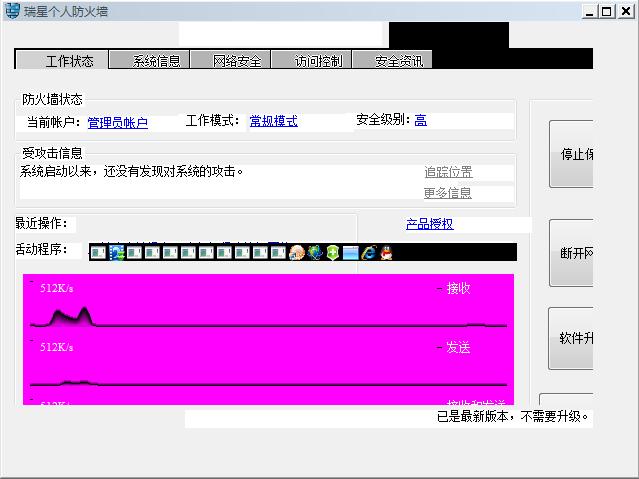The image size is (639, 479).
Task: Select the blue window program icon
Action: pyautogui.click(x=350, y=253)
